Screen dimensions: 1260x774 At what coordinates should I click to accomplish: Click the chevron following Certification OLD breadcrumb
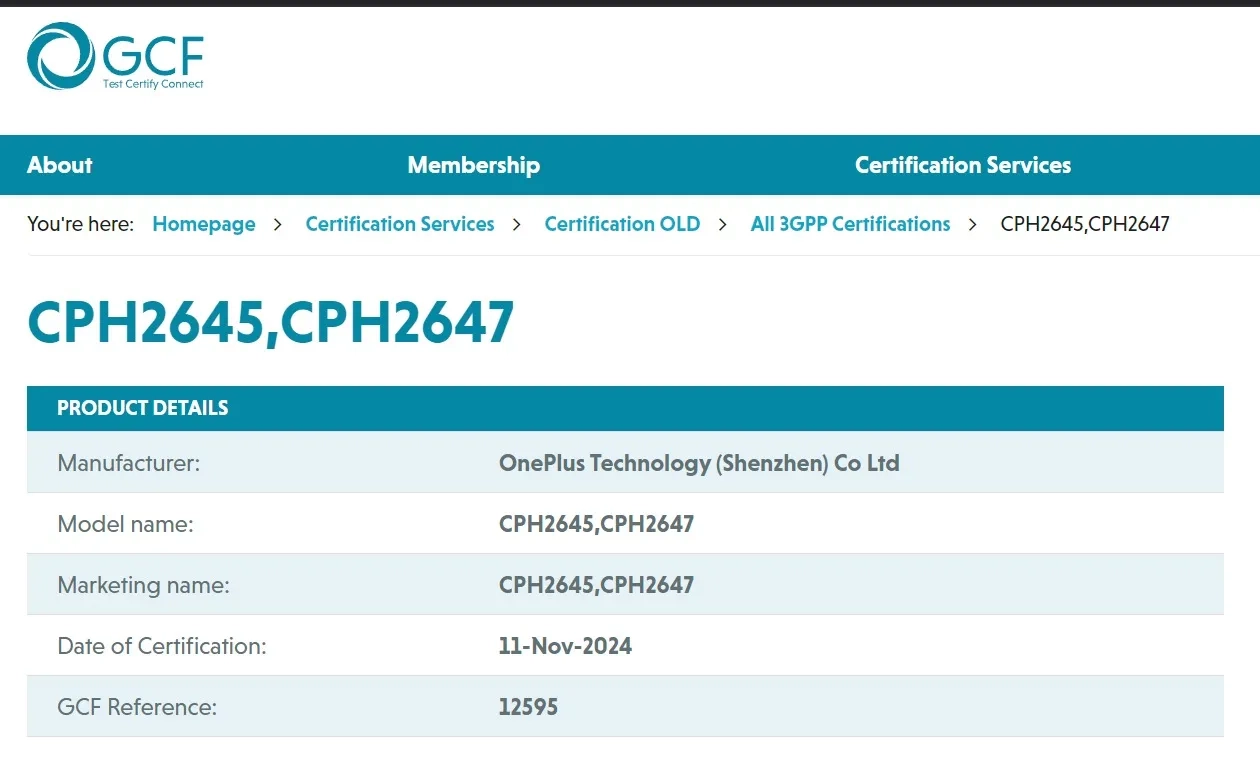[722, 225]
